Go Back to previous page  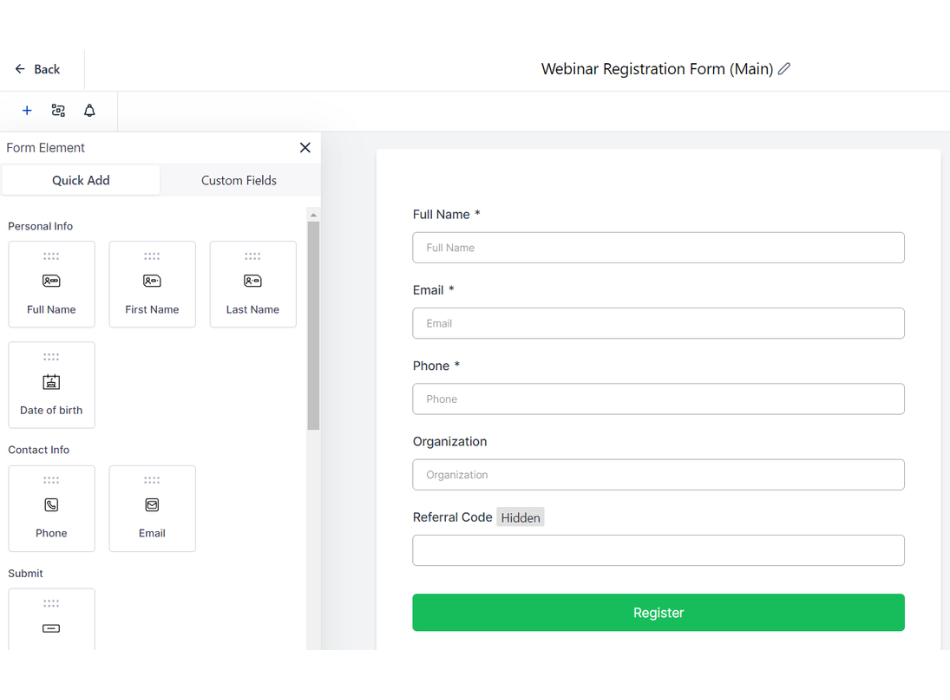pos(37,69)
